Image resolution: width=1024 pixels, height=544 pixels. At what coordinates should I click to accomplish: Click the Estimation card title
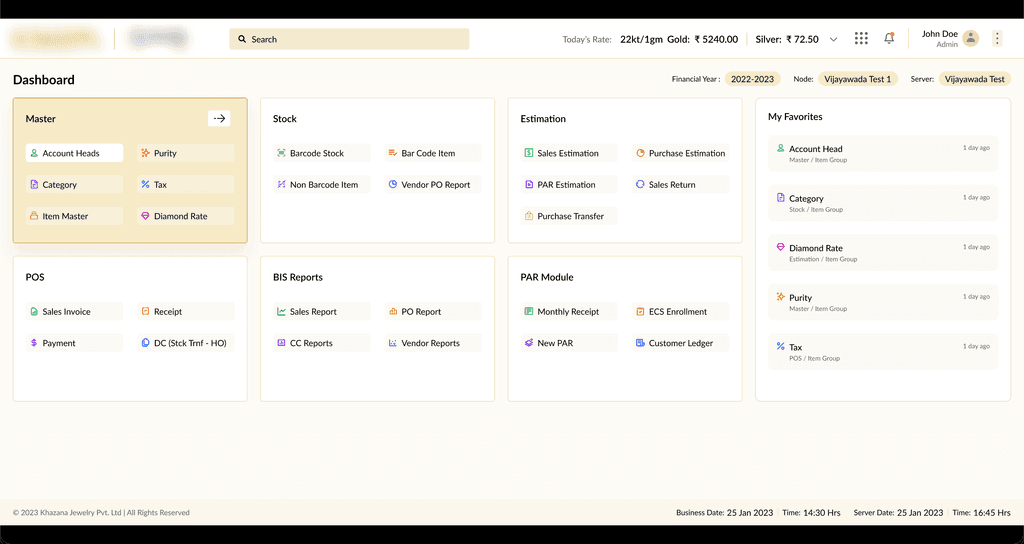click(x=543, y=119)
